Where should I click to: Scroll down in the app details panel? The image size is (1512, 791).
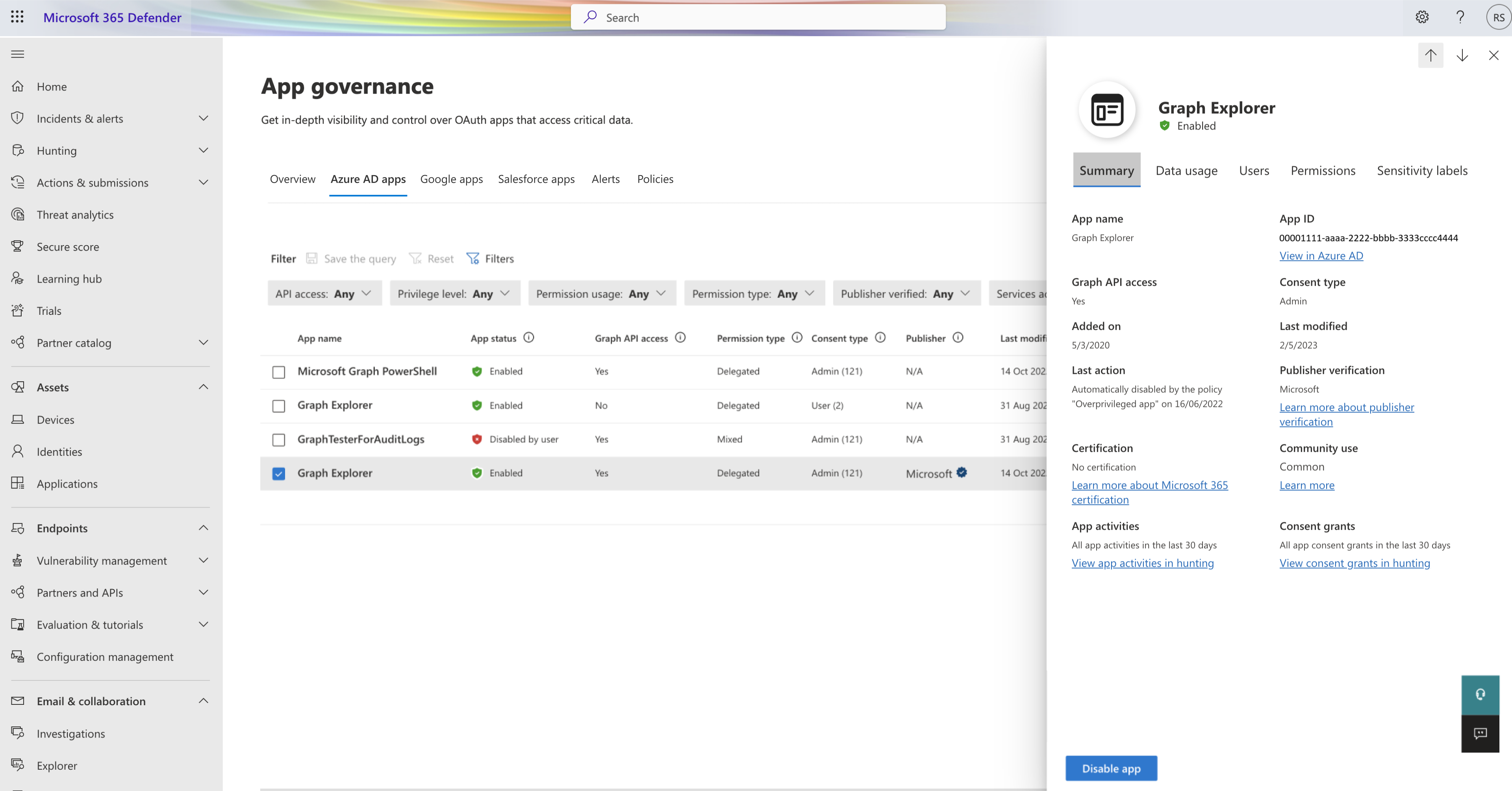click(x=1462, y=55)
